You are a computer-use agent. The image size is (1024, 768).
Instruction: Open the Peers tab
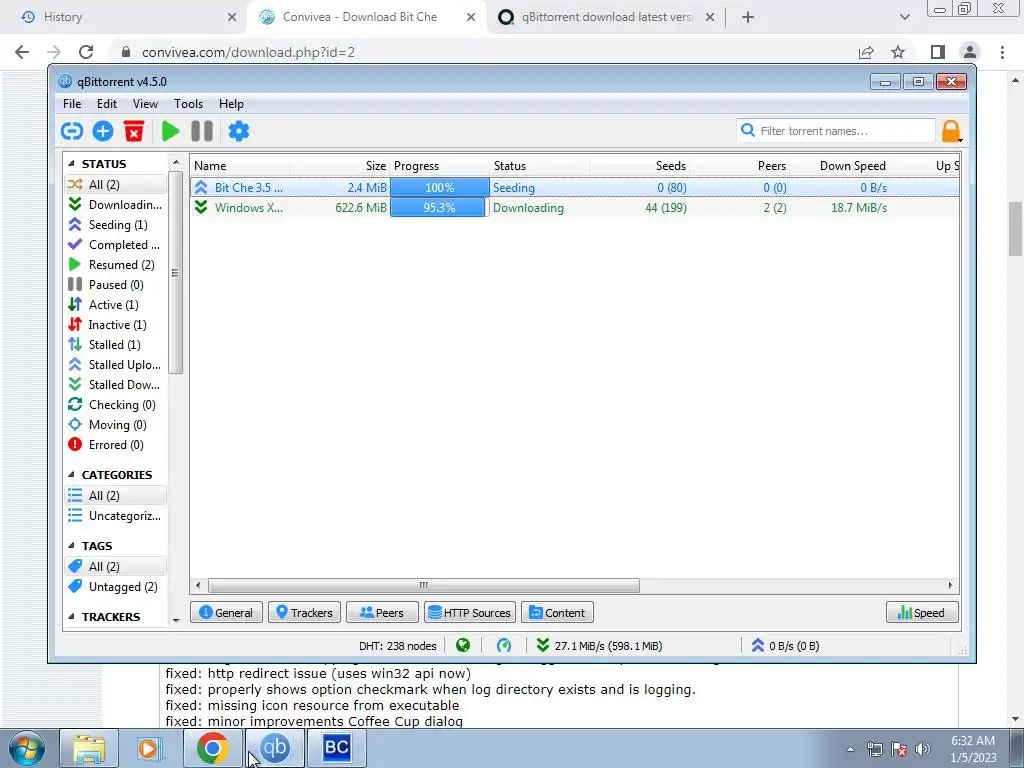382,613
